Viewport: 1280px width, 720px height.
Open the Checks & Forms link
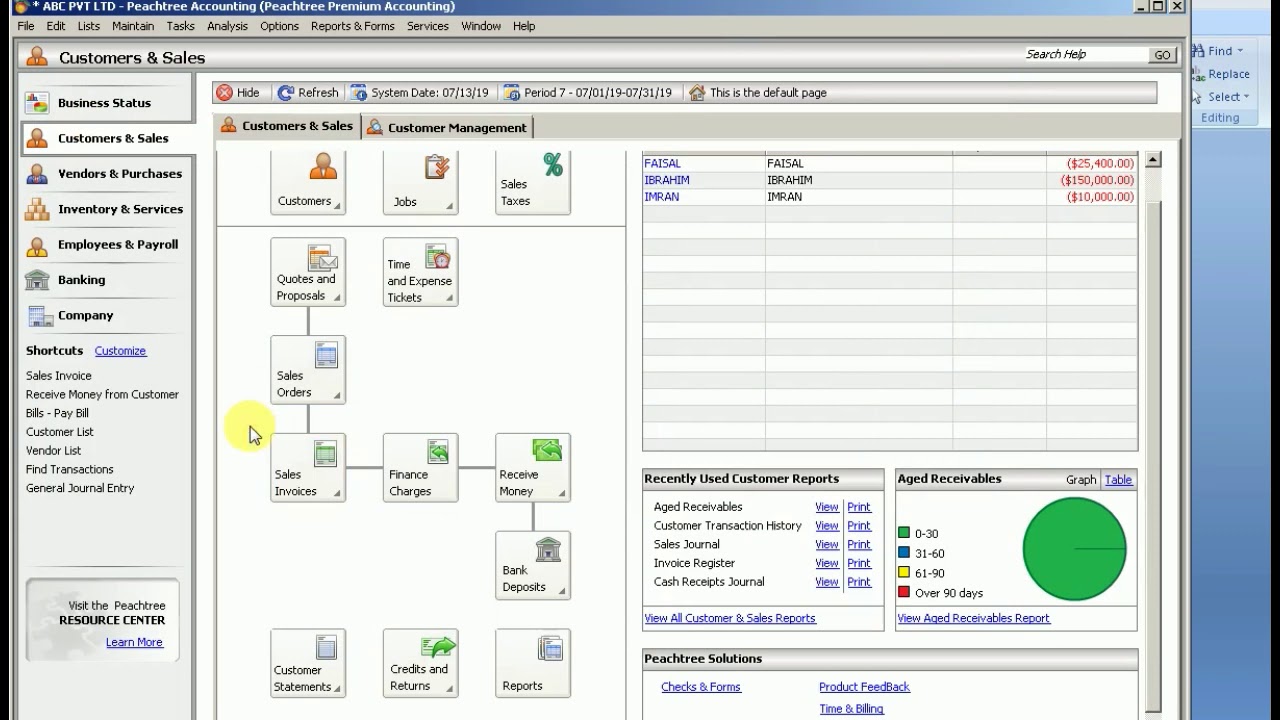point(701,687)
